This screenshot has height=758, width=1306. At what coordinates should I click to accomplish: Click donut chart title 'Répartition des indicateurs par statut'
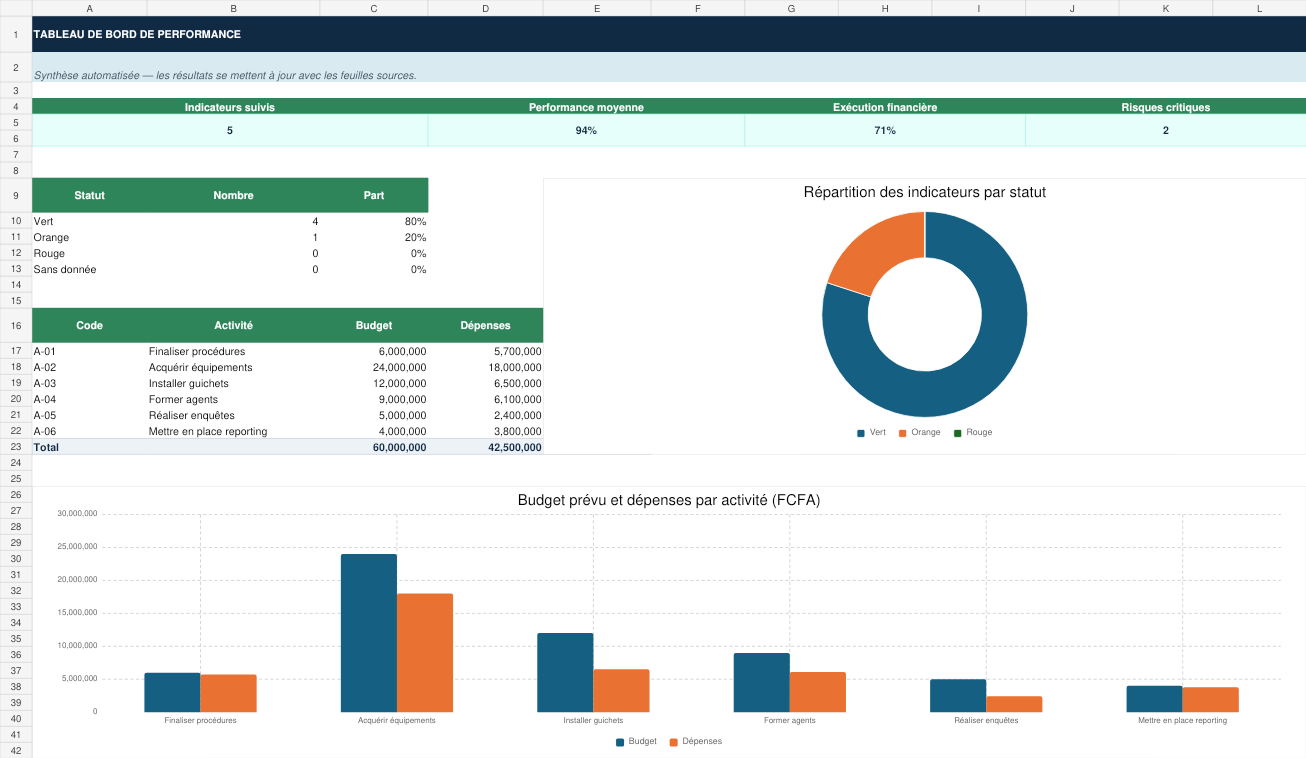925,192
